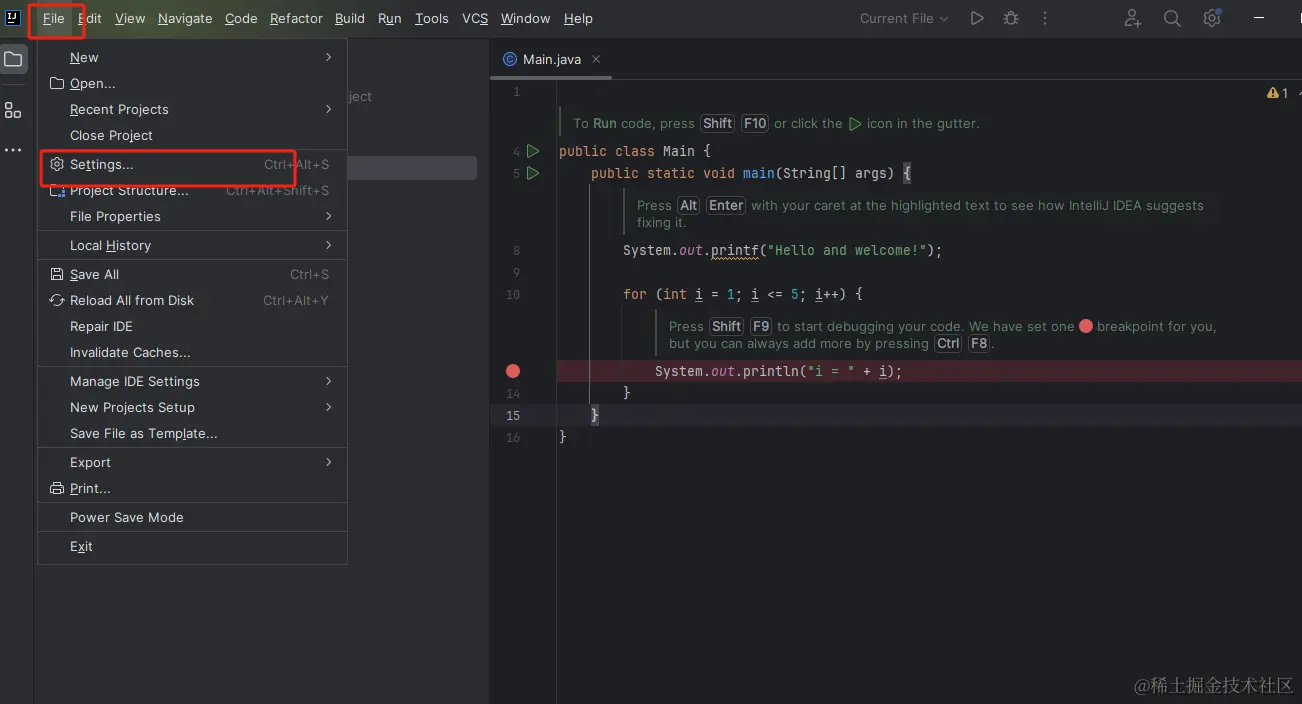
Task: Open Code With Me user icon
Action: point(1132,18)
